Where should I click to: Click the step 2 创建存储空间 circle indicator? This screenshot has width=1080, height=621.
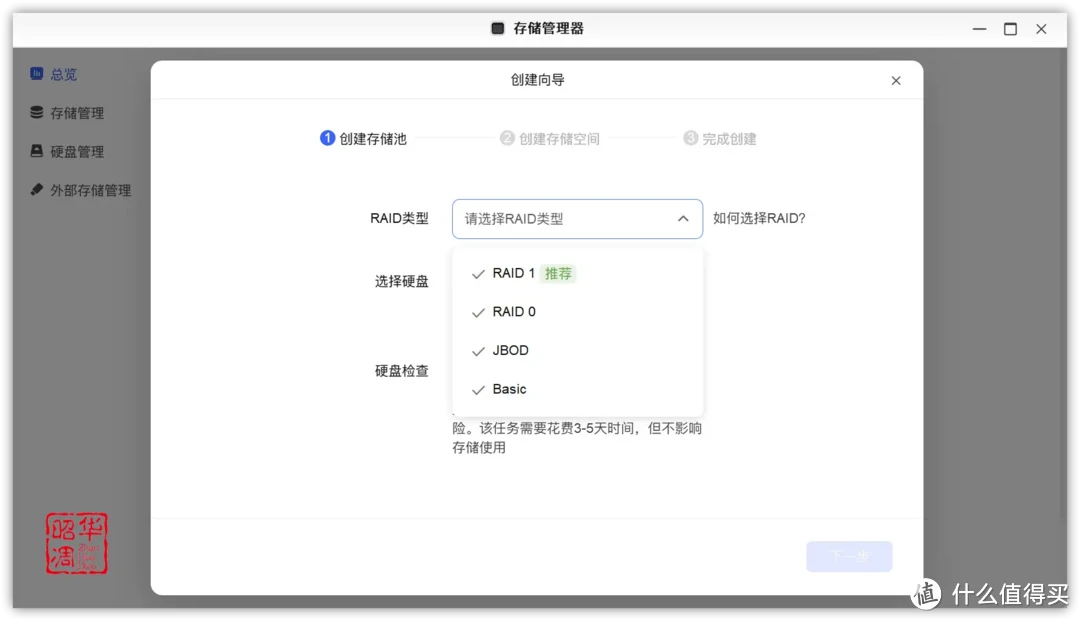(x=507, y=138)
